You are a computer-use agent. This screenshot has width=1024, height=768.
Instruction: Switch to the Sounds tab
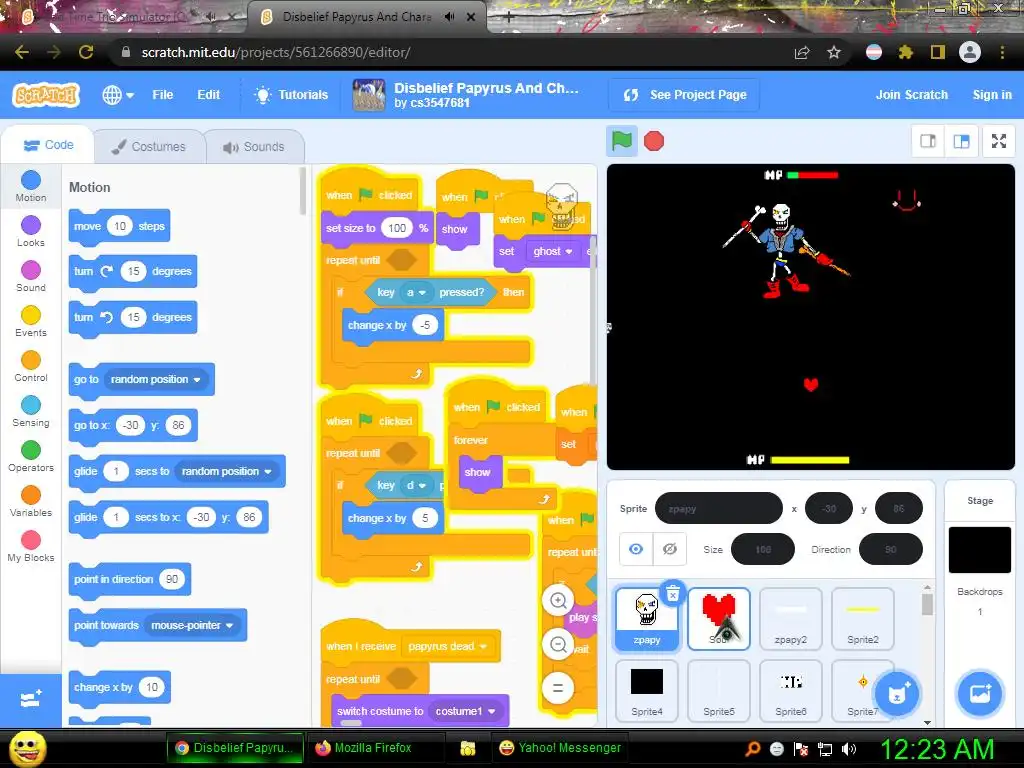[x=254, y=146]
